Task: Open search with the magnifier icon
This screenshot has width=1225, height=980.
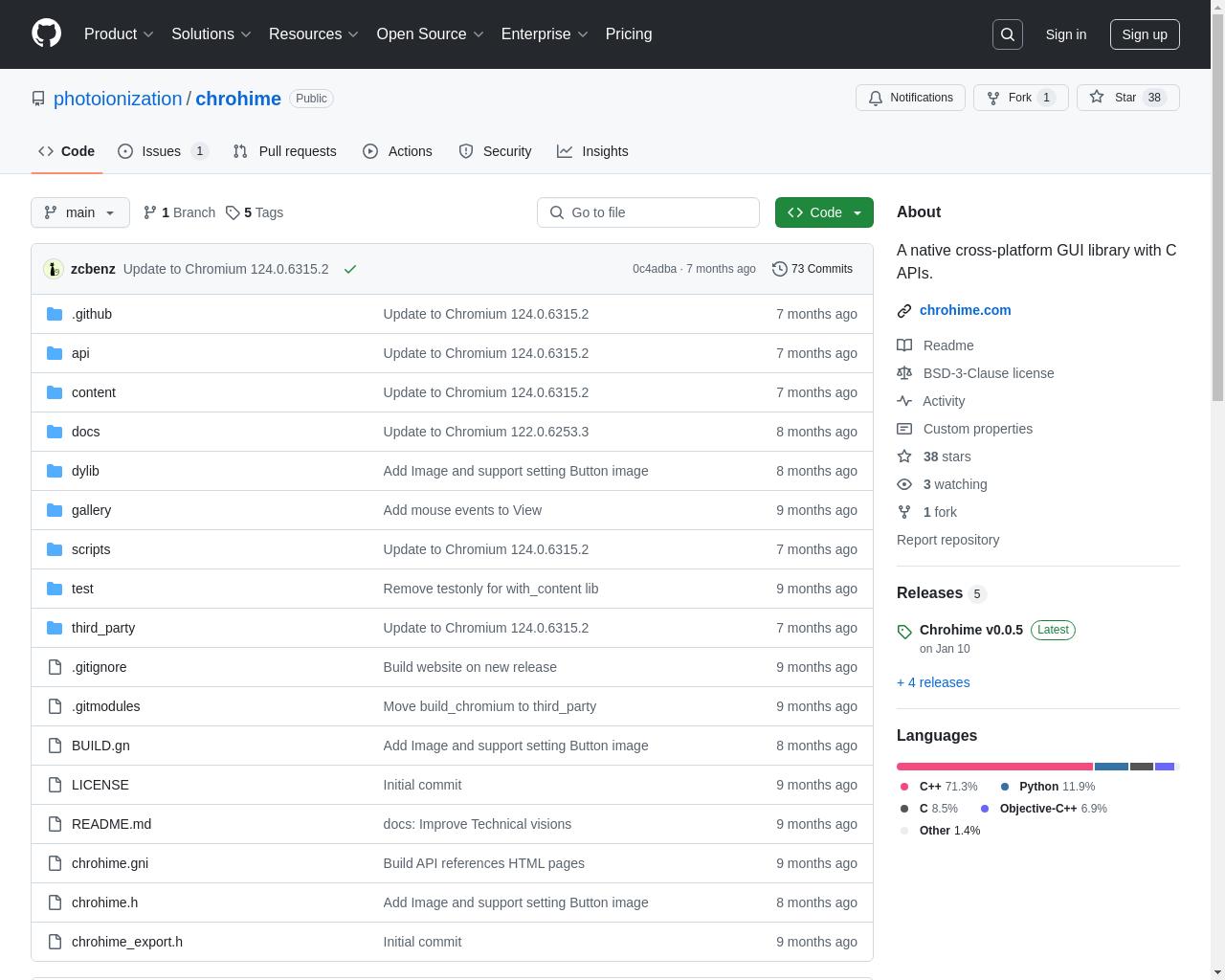Action: 1008,34
